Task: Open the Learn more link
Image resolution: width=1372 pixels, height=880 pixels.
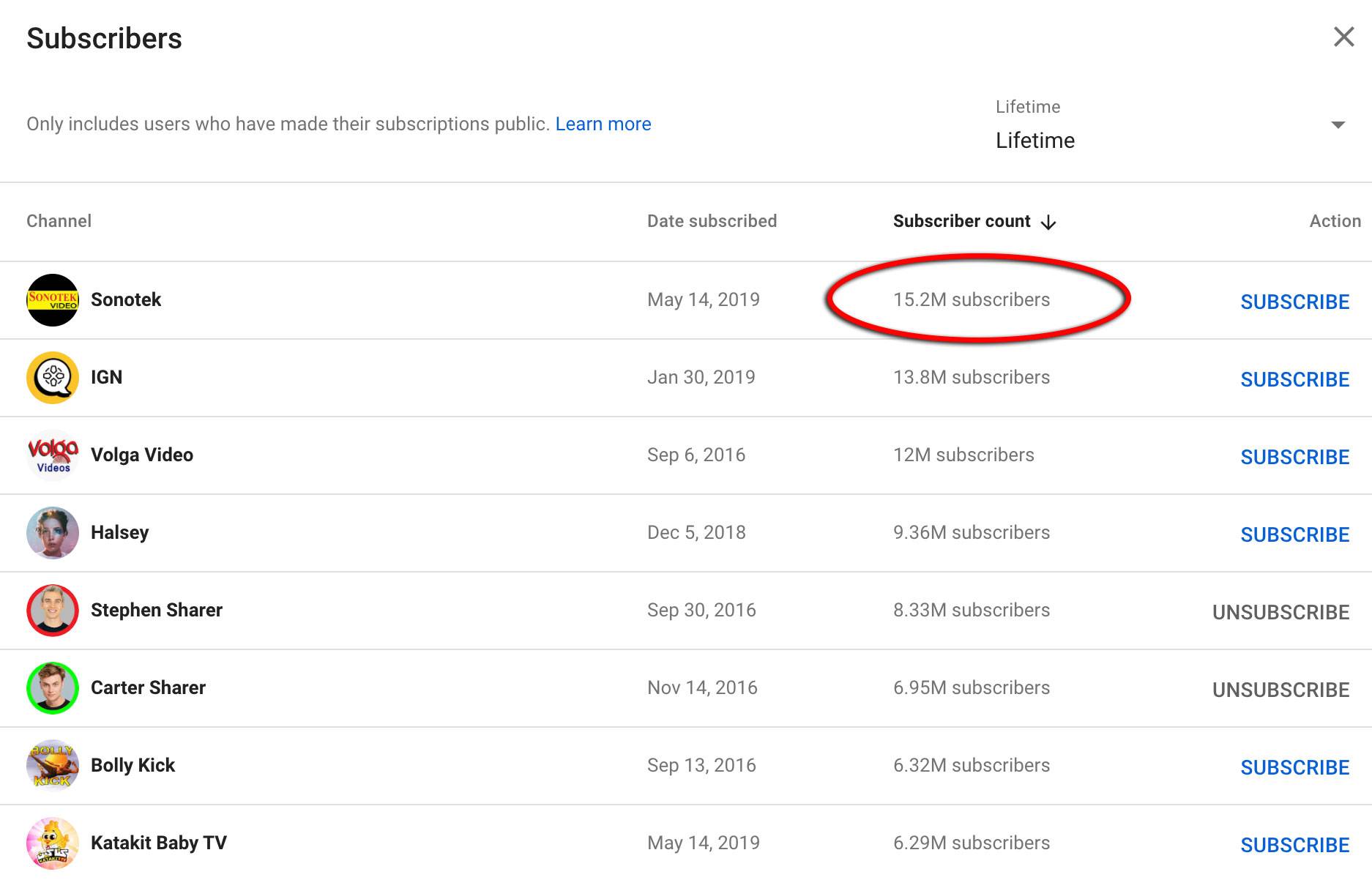Action: click(x=603, y=124)
